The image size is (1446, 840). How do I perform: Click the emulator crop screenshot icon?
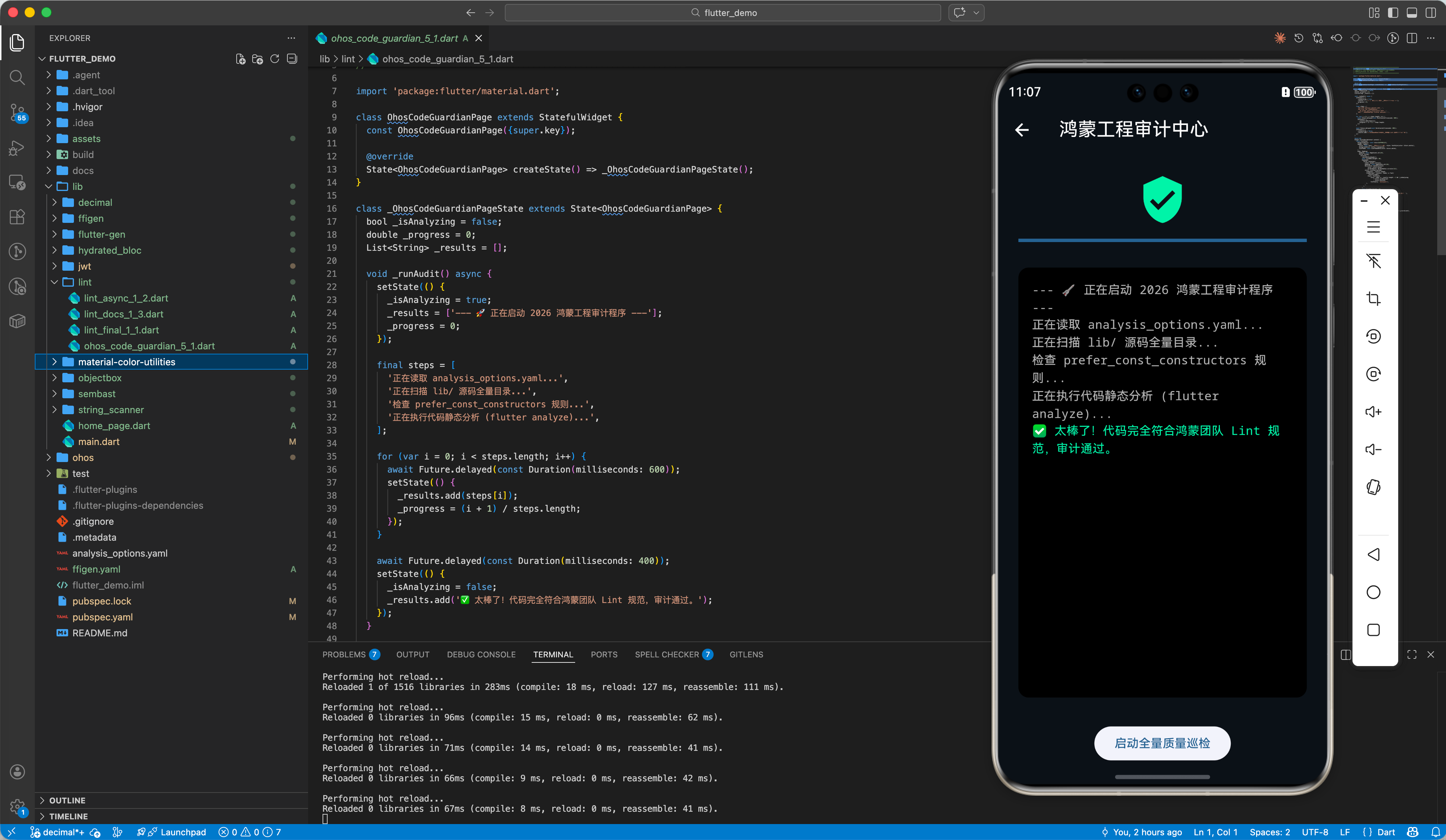(1373, 298)
